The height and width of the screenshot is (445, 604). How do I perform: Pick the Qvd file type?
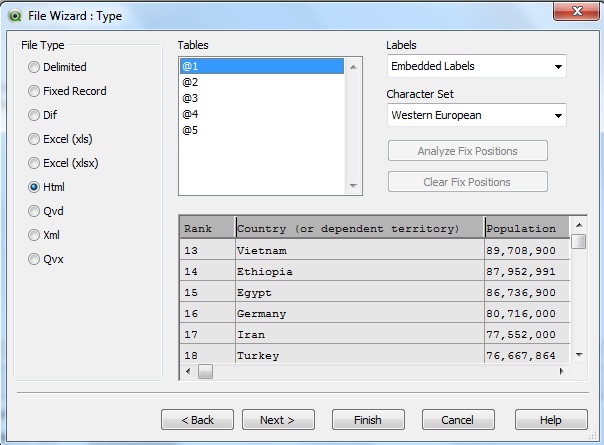[35, 211]
